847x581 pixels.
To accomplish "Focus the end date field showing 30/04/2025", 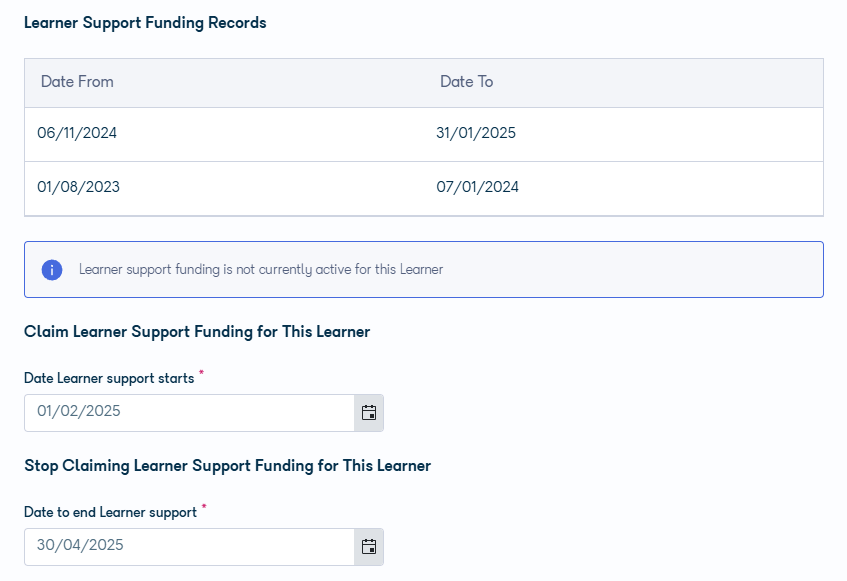I will coord(190,547).
